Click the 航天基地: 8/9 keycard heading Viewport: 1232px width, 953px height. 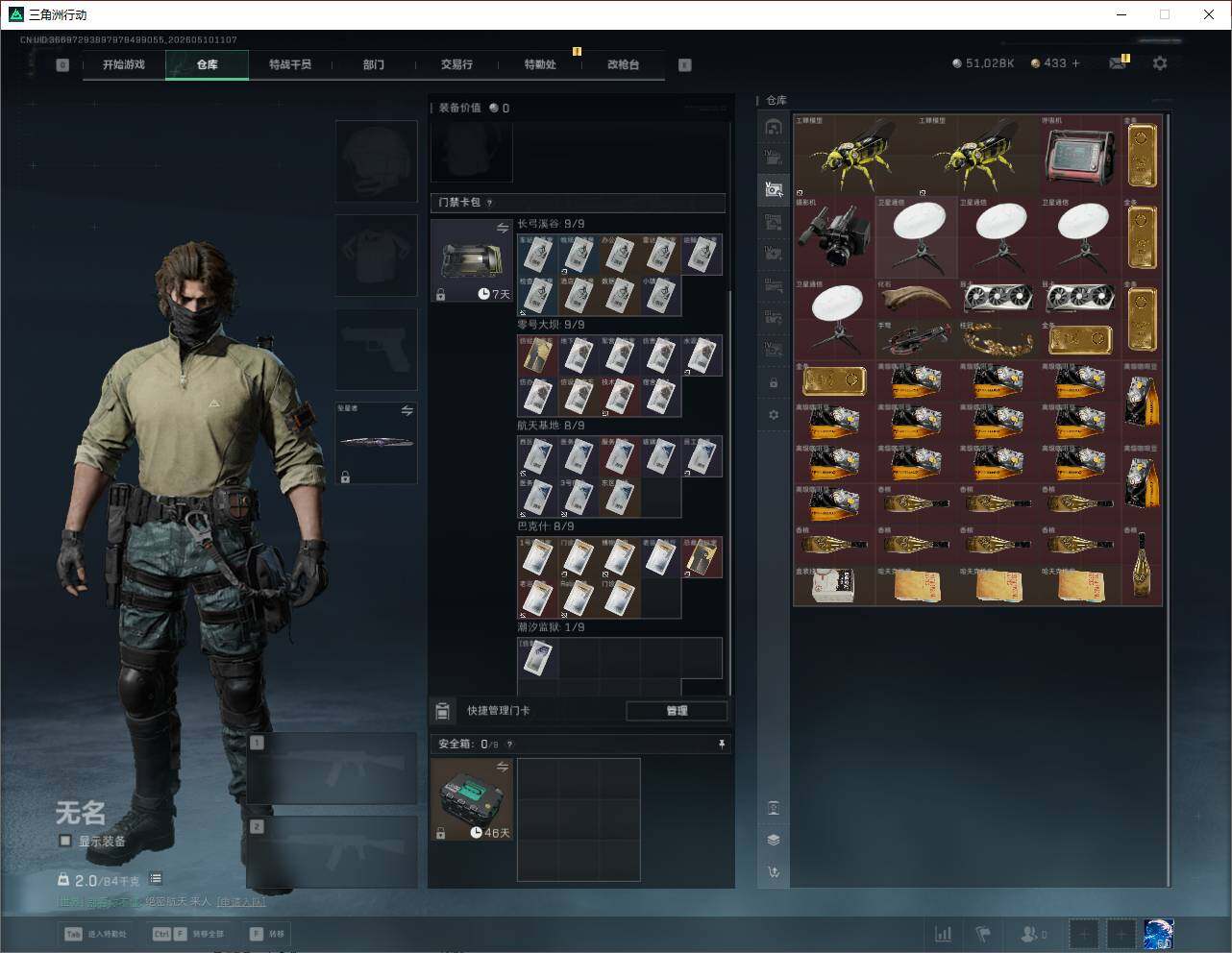coord(551,426)
